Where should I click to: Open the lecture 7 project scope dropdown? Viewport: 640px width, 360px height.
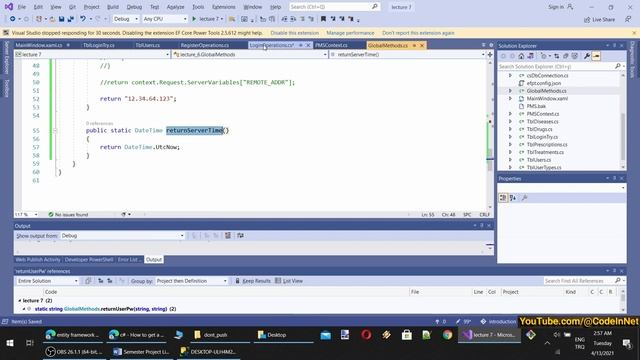[x=92, y=54]
